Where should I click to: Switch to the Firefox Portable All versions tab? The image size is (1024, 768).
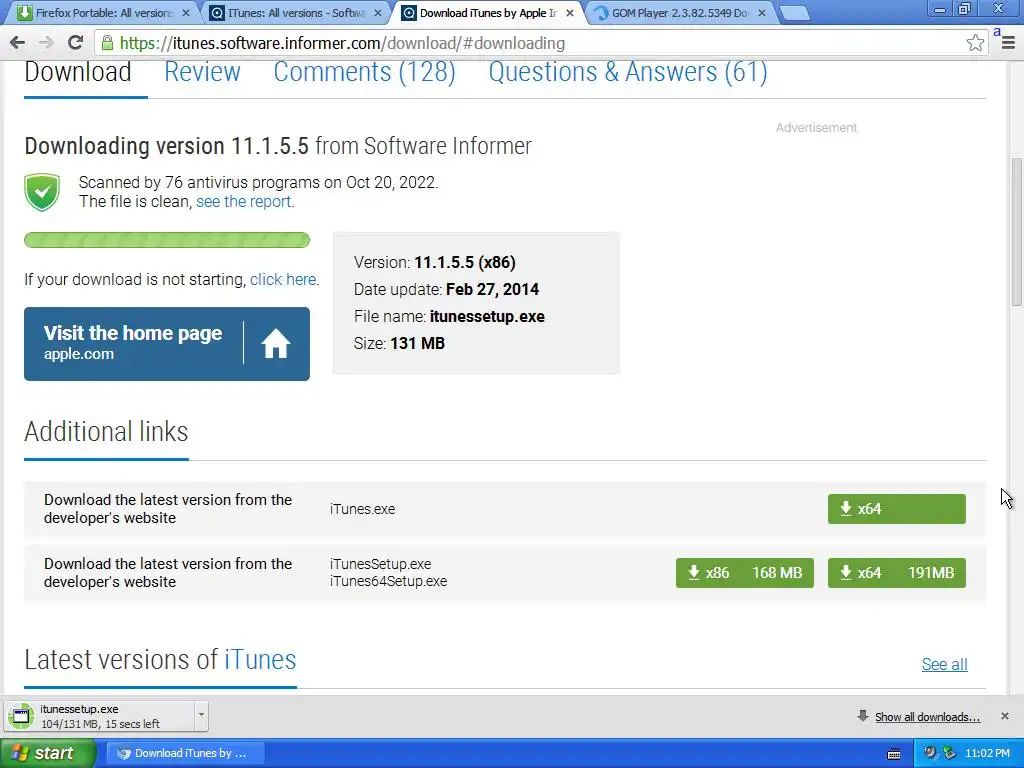click(103, 12)
